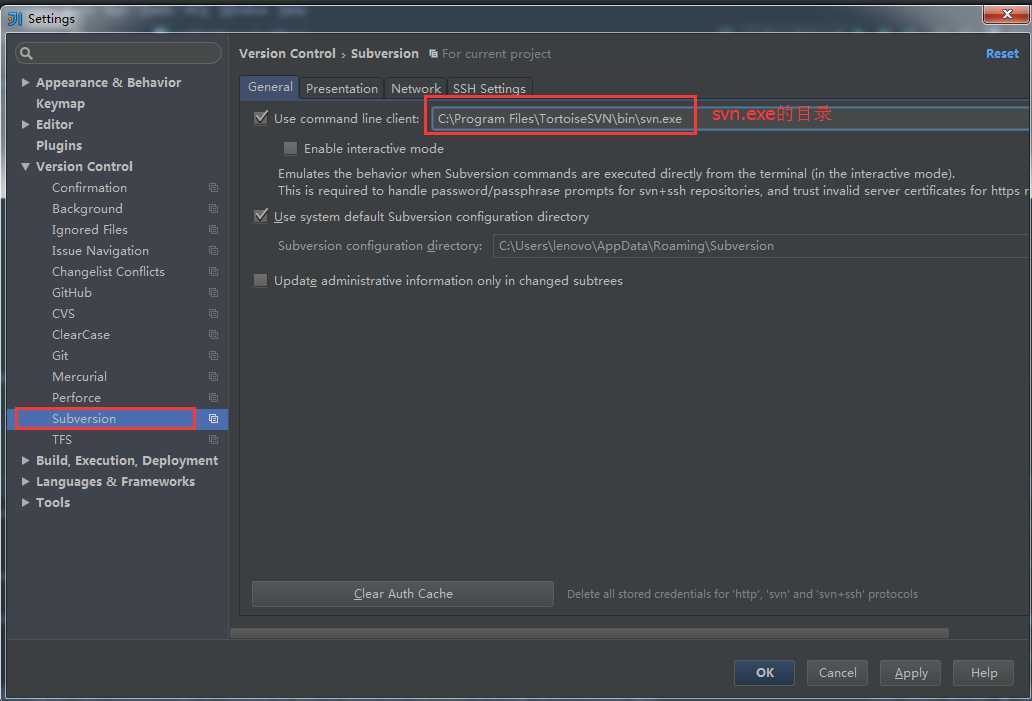Screen dimensions: 1032x701
Task: Select Perforce settings item
Action: tap(76, 398)
